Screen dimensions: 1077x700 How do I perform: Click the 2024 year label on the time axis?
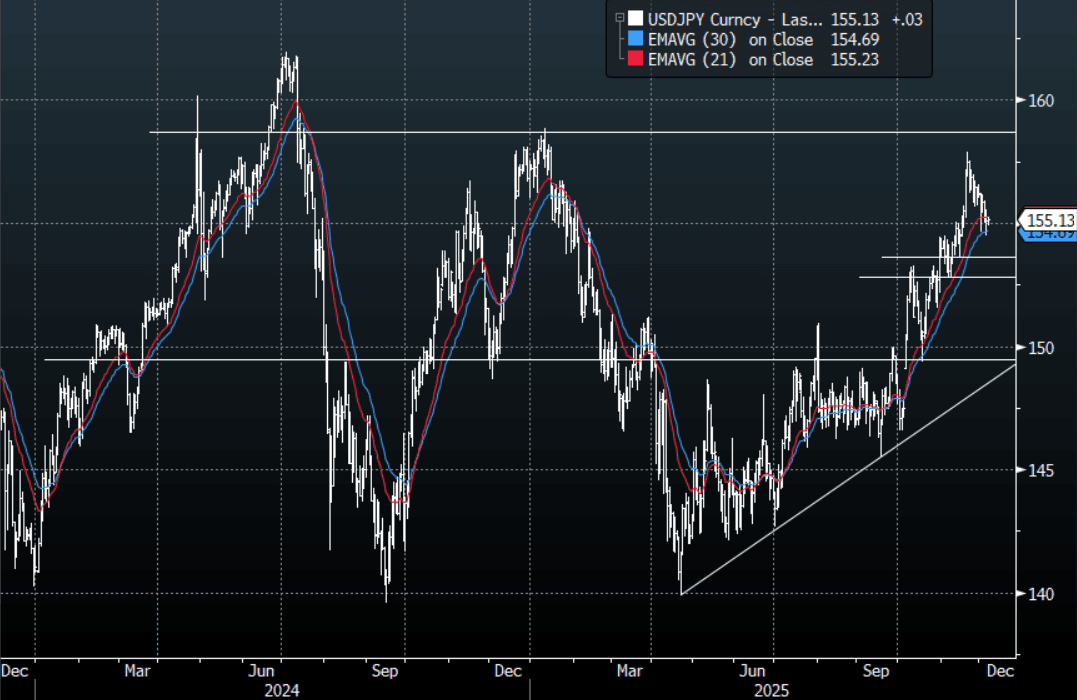(x=279, y=690)
